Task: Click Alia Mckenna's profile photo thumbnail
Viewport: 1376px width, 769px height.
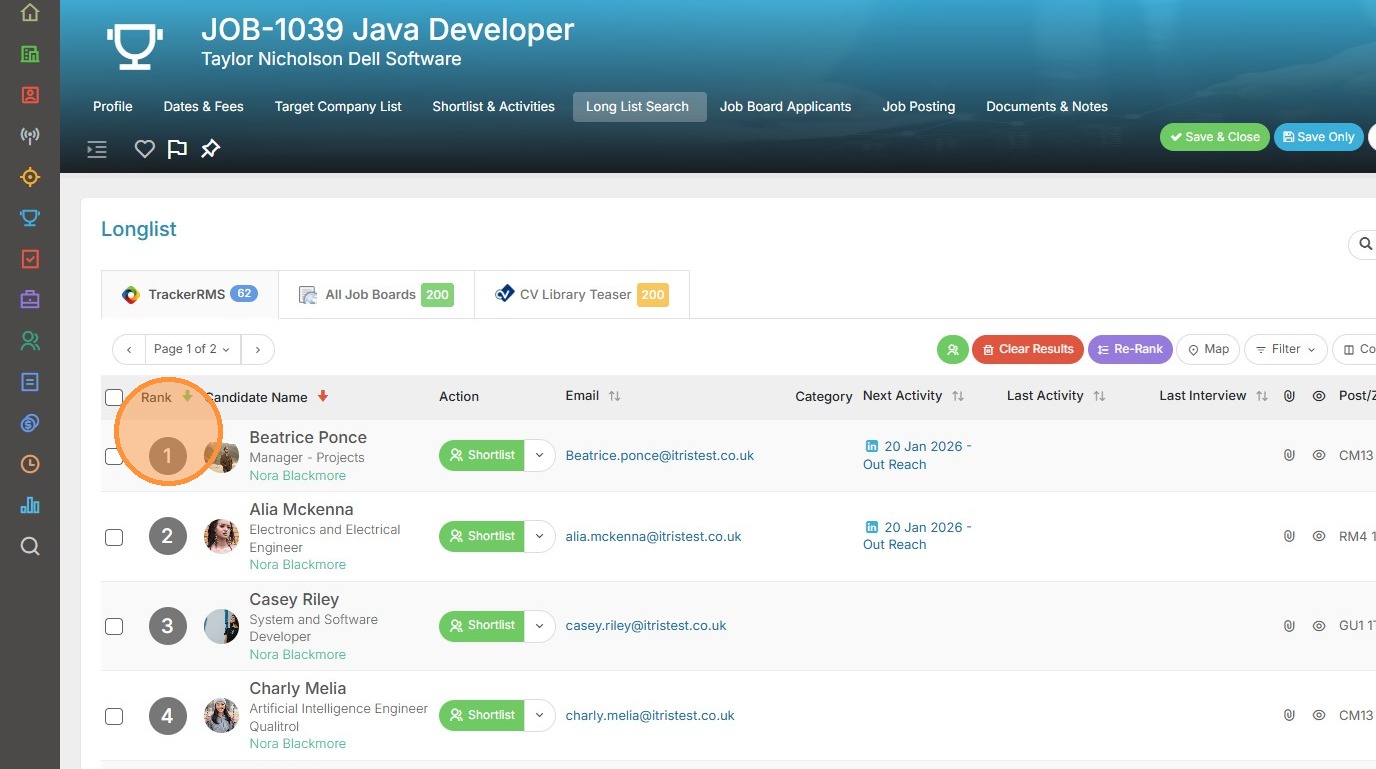Action: 221,536
